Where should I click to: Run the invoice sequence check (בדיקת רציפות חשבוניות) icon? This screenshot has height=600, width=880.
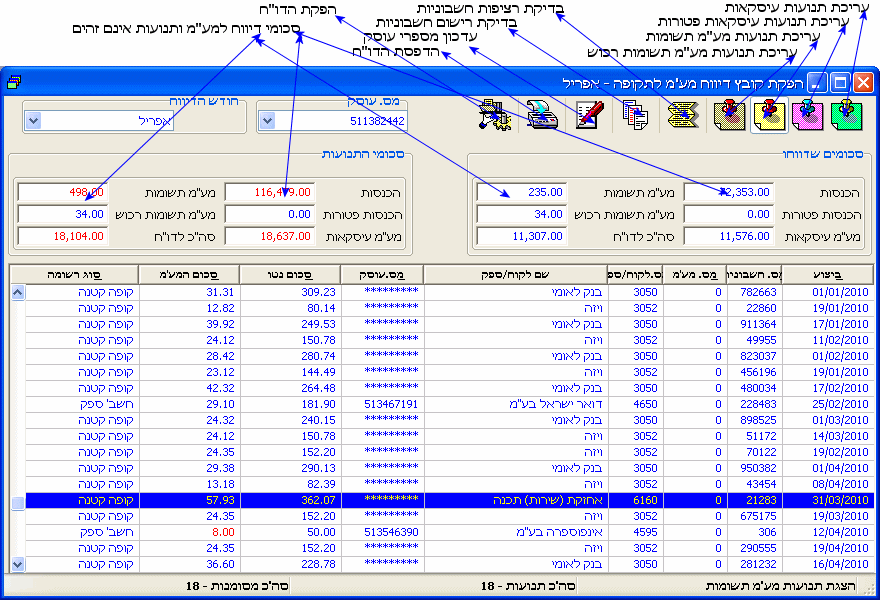pyautogui.click(x=683, y=114)
